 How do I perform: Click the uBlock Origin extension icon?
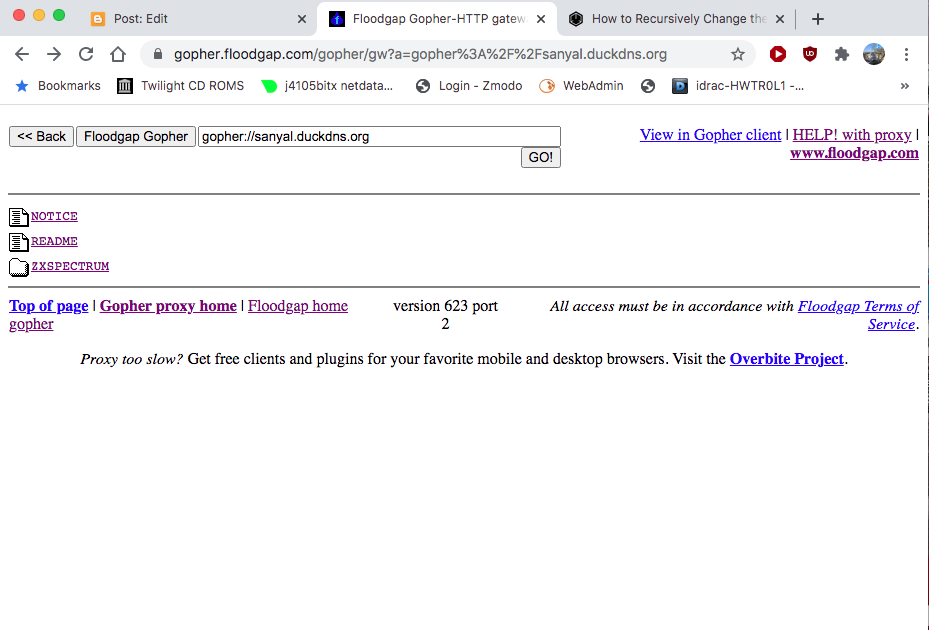click(810, 55)
